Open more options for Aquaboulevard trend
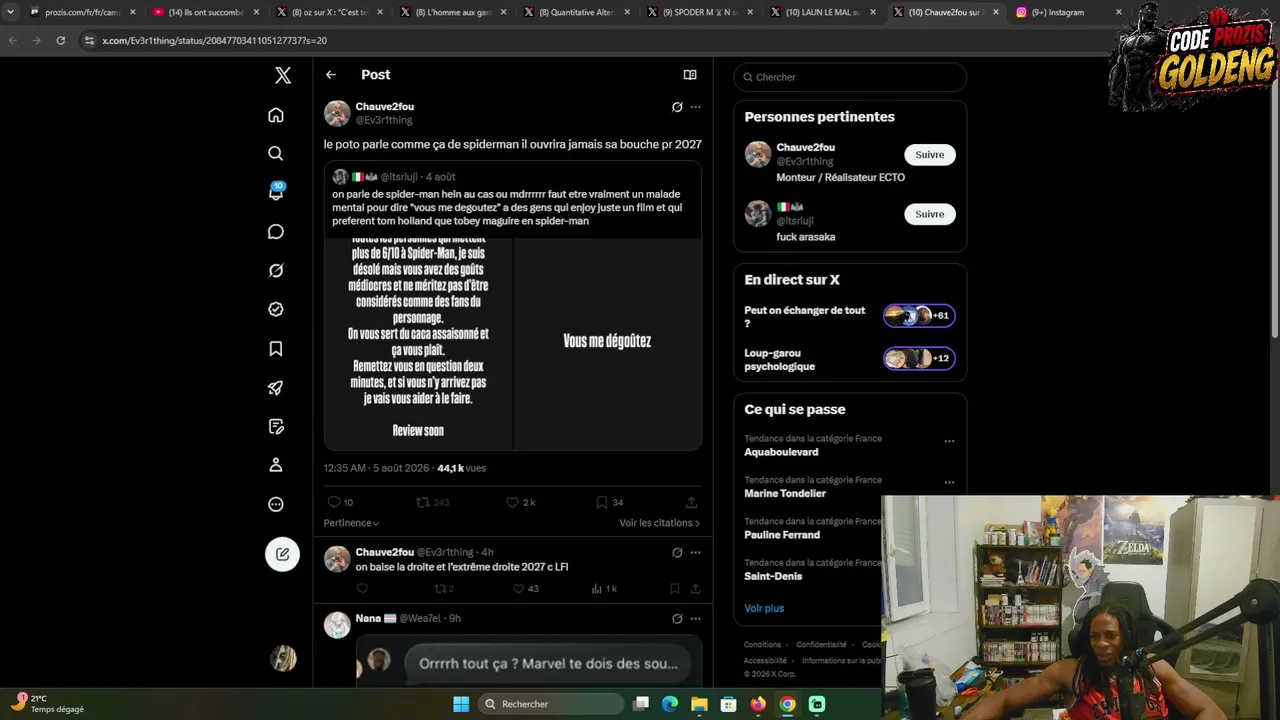This screenshot has width=1280, height=720. (x=949, y=441)
